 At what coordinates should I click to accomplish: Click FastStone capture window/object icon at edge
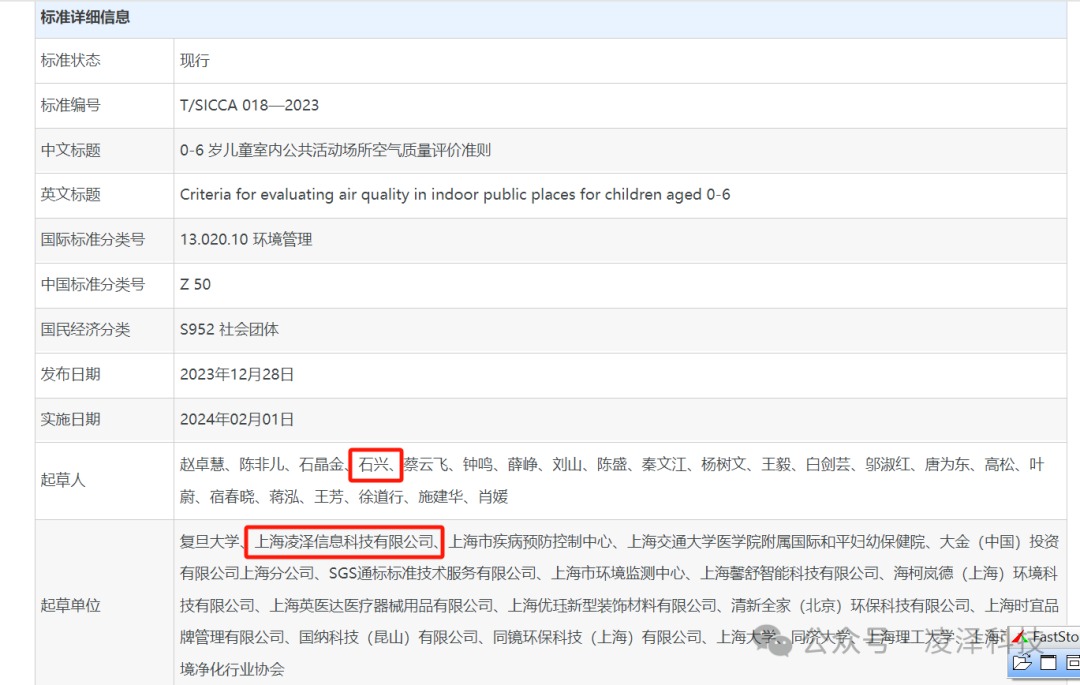[1072, 662]
